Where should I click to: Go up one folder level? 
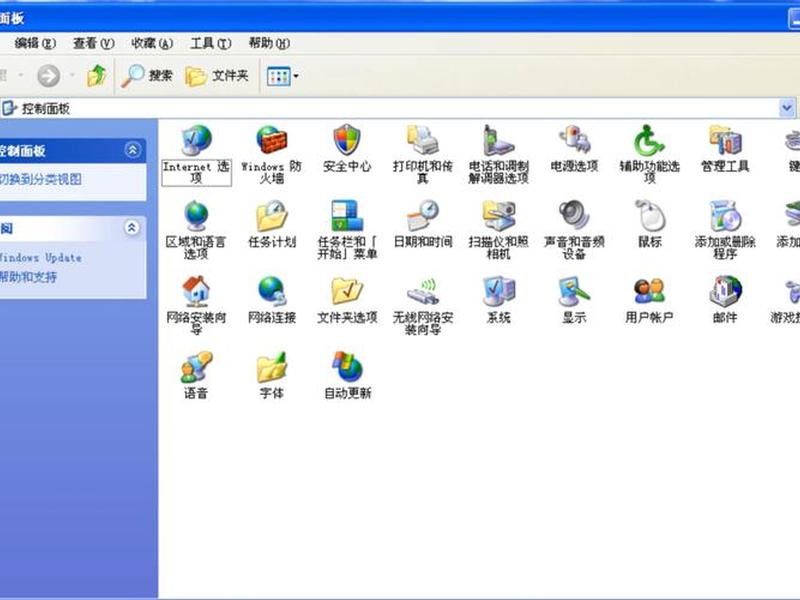96,76
